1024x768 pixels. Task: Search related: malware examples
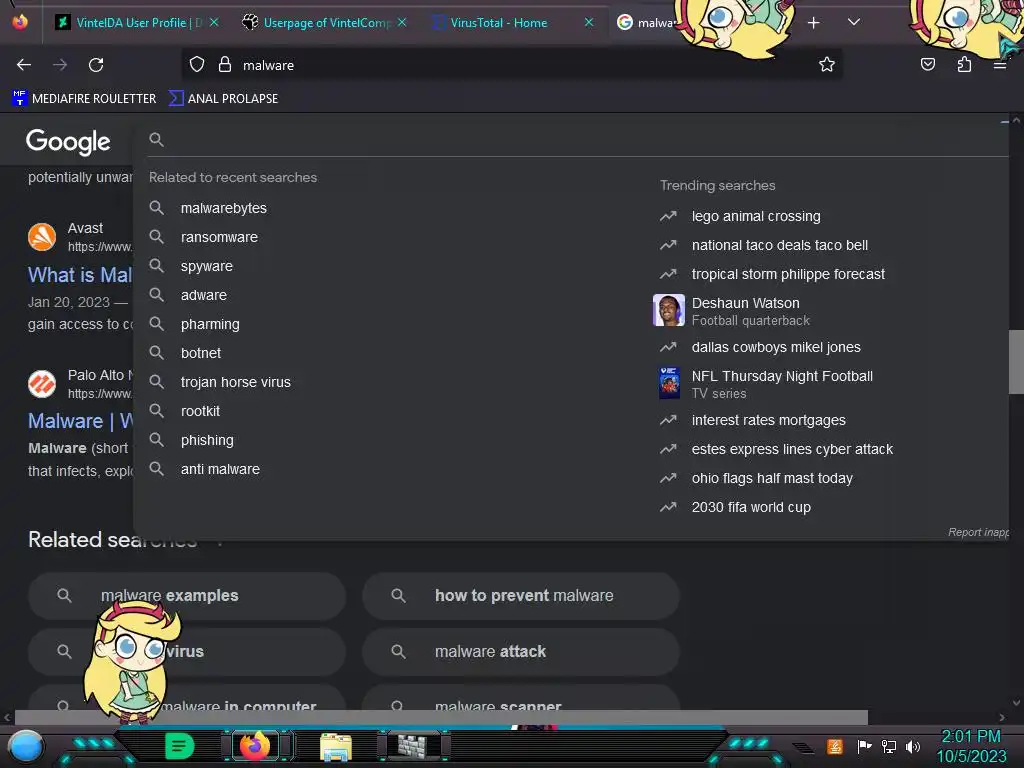pos(187,596)
